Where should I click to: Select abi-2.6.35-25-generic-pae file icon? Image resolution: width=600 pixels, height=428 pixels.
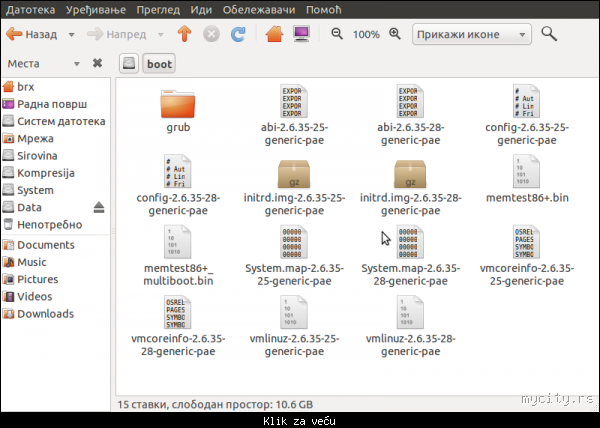294,101
